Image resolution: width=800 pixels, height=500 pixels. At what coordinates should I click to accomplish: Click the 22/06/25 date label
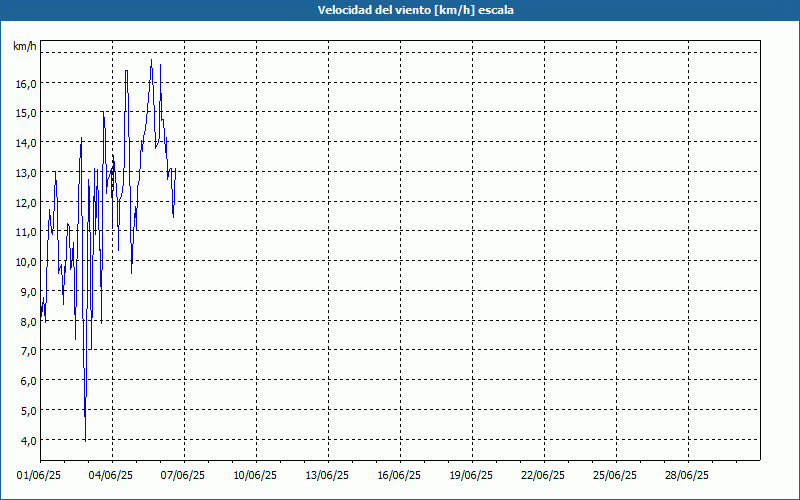[543, 476]
